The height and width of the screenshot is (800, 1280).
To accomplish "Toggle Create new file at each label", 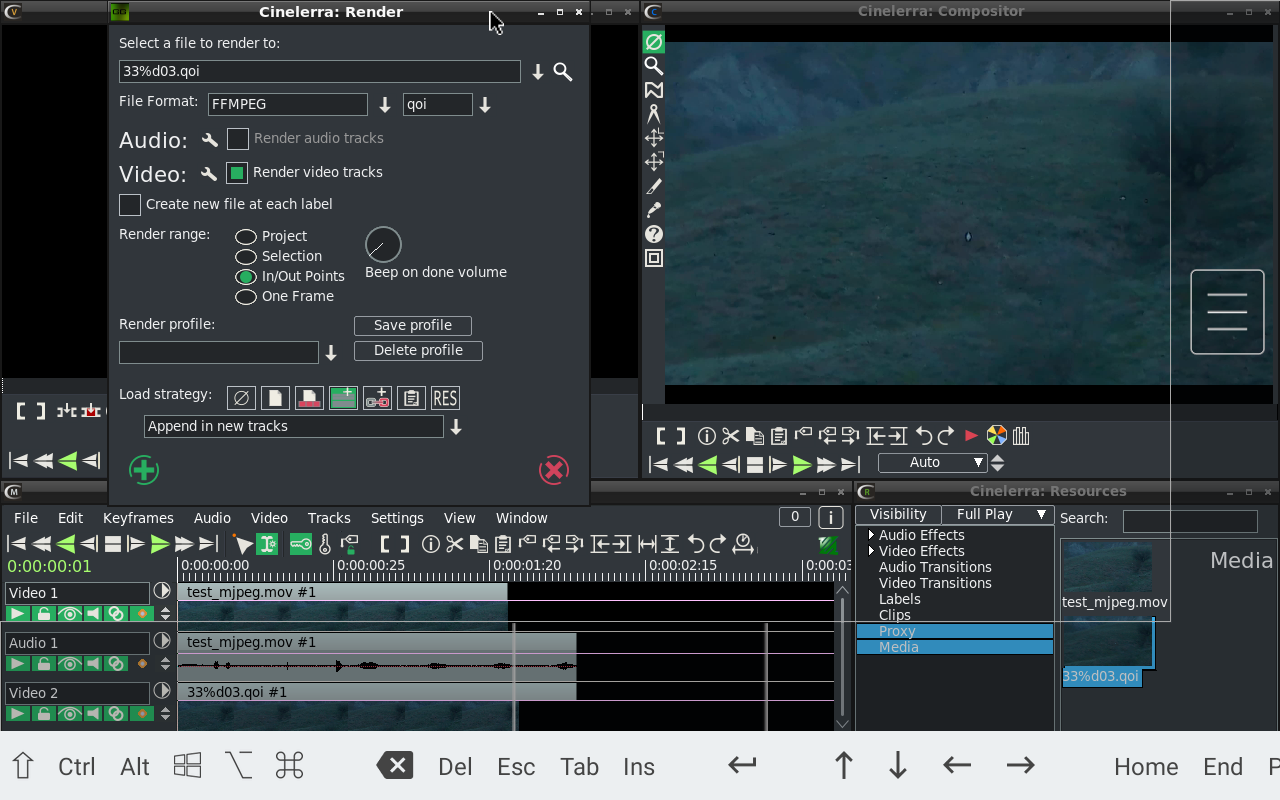I will pos(130,205).
